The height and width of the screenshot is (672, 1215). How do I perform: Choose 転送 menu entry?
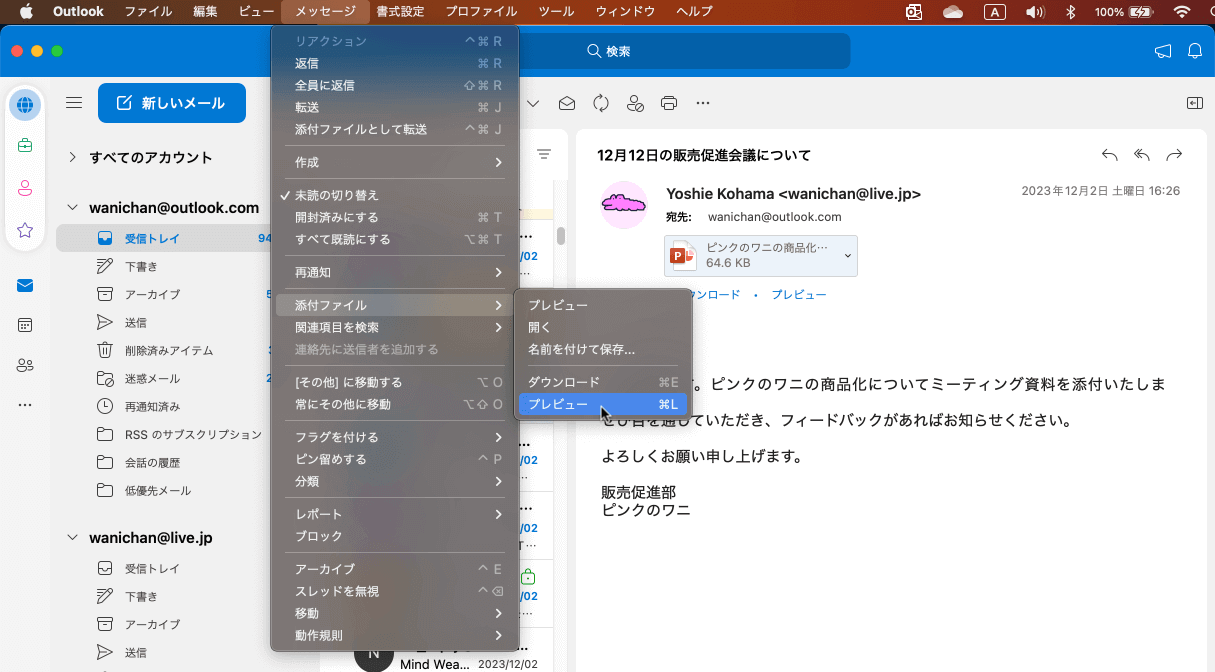coord(395,107)
